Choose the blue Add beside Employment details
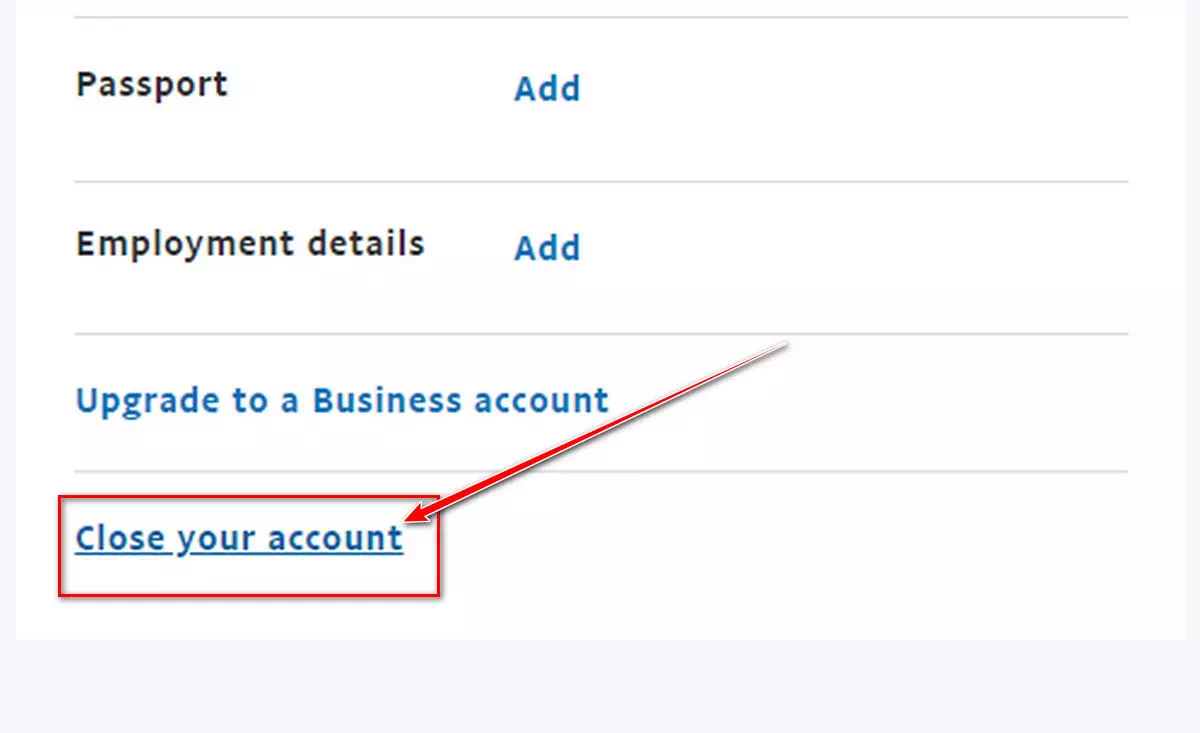1200x733 pixels. coord(547,248)
